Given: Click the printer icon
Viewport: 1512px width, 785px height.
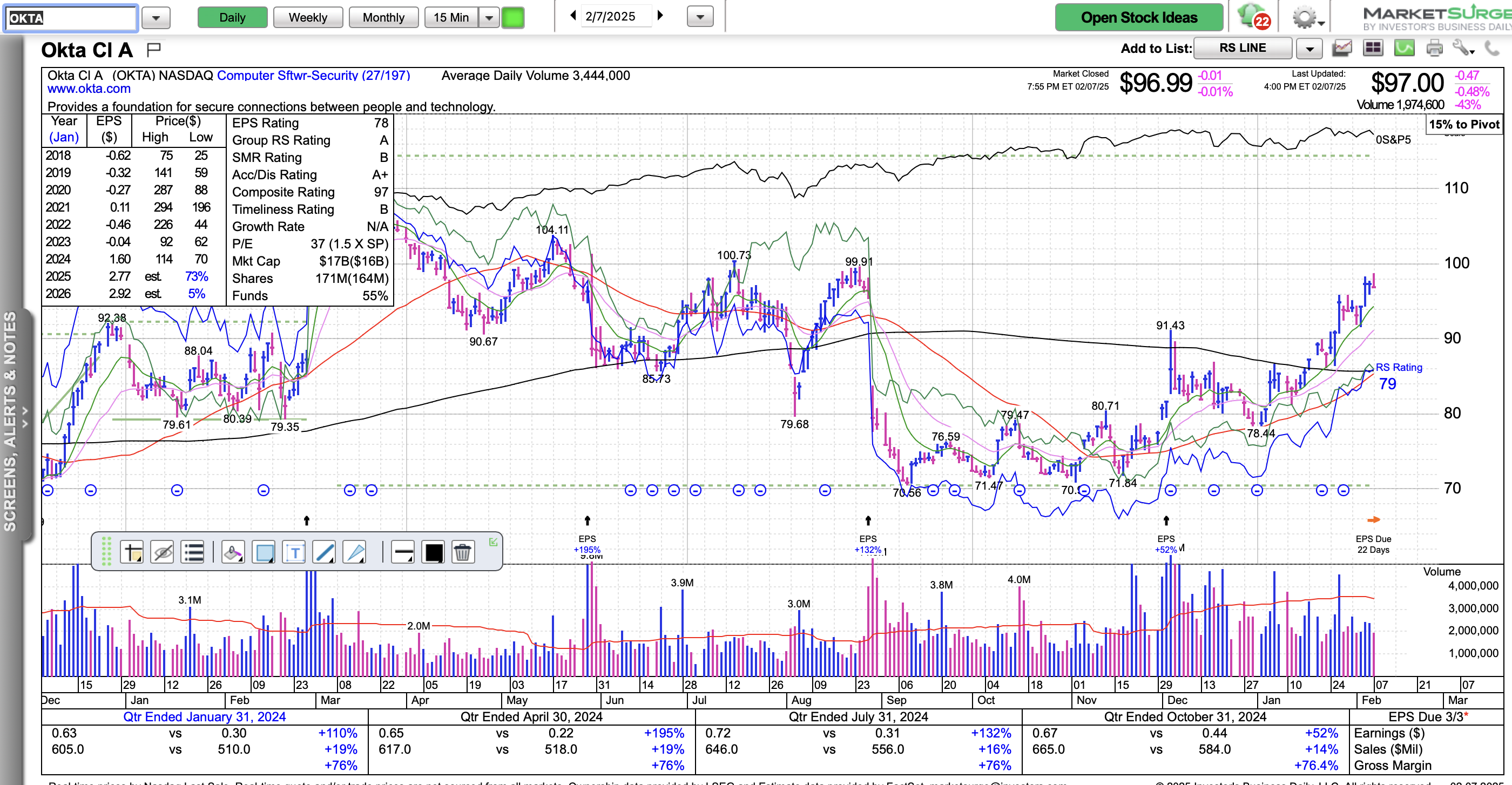Looking at the screenshot, I should (1434, 48).
